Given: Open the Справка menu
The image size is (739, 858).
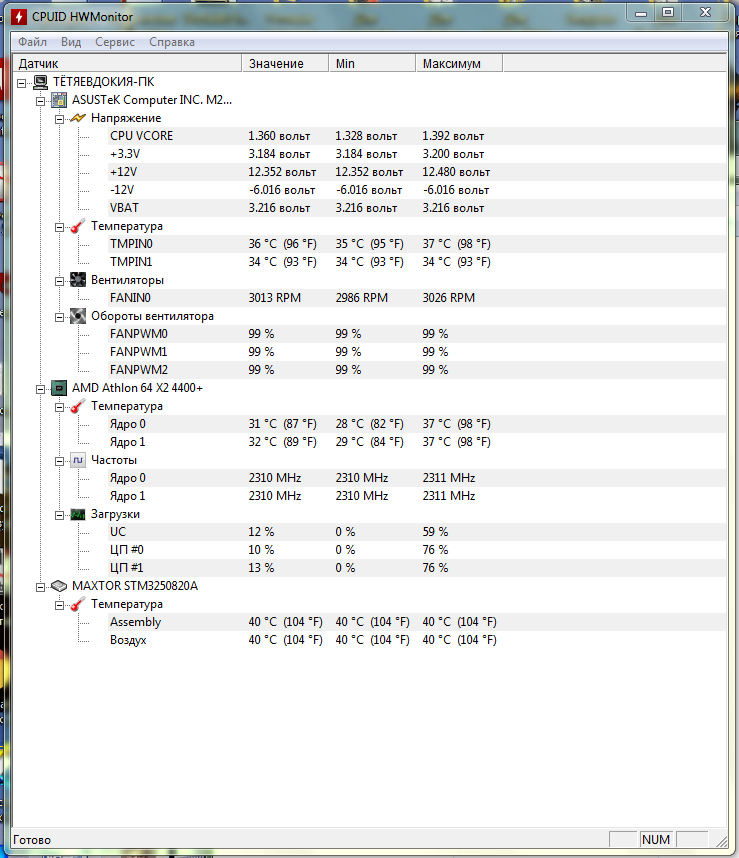Looking at the screenshot, I should point(172,42).
